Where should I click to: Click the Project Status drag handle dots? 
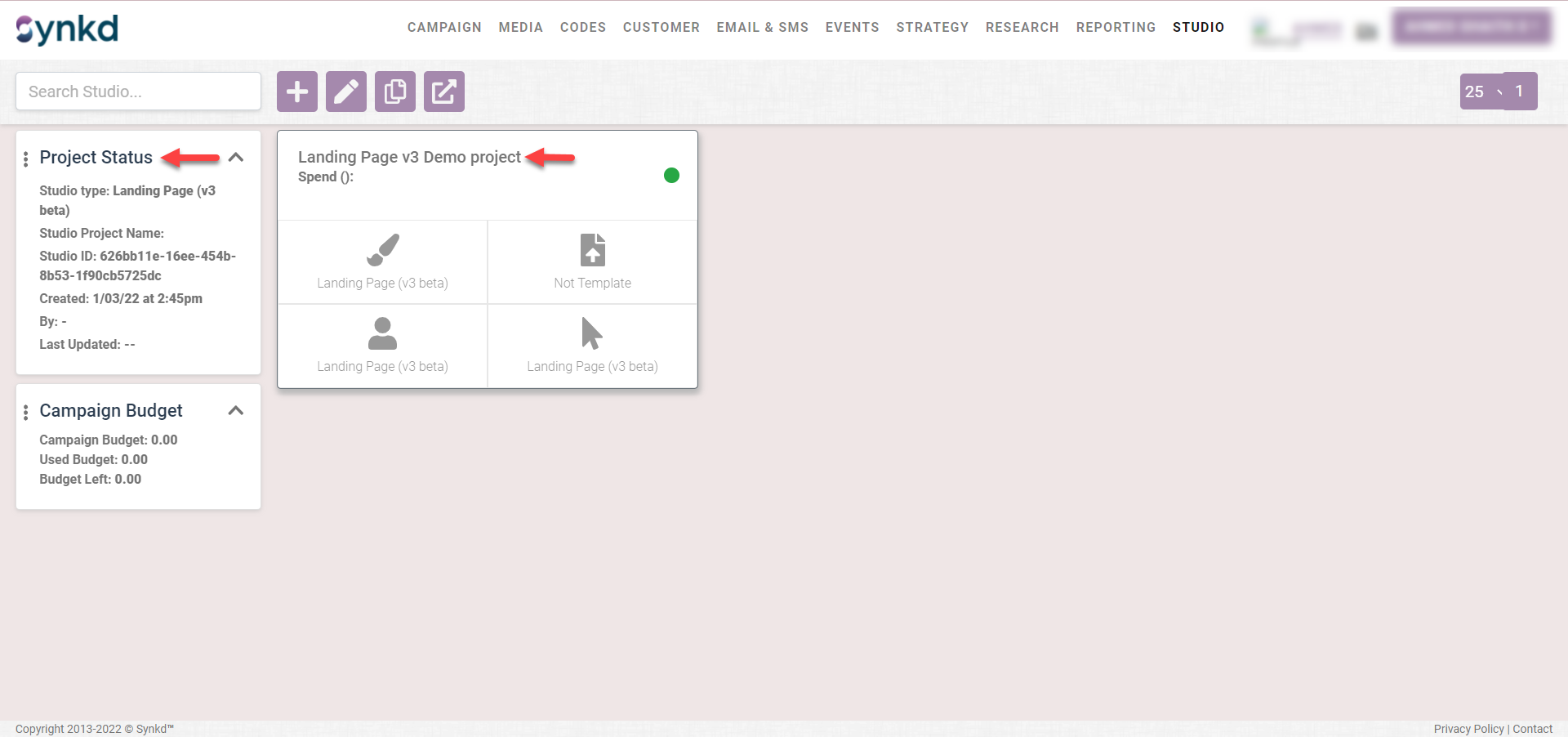(26, 158)
